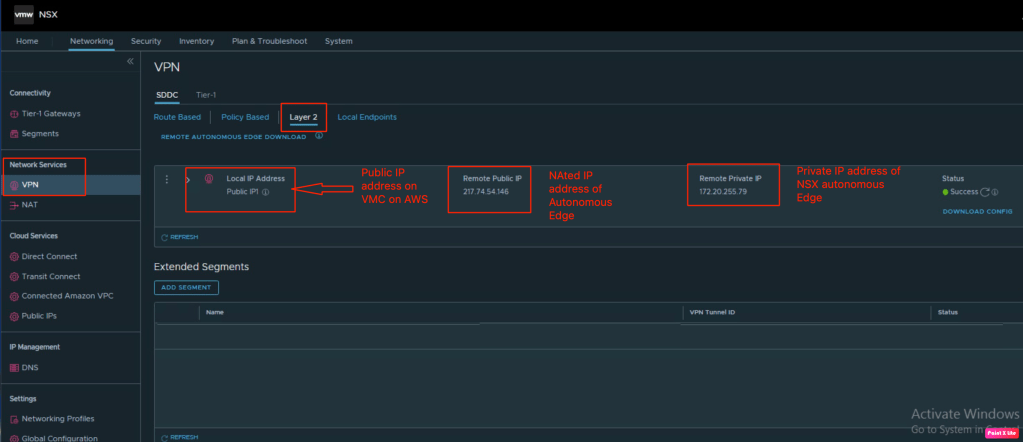Image resolution: width=1023 pixels, height=442 pixels.
Task: Refresh the VPN session list
Action: [x=179, y=237]
